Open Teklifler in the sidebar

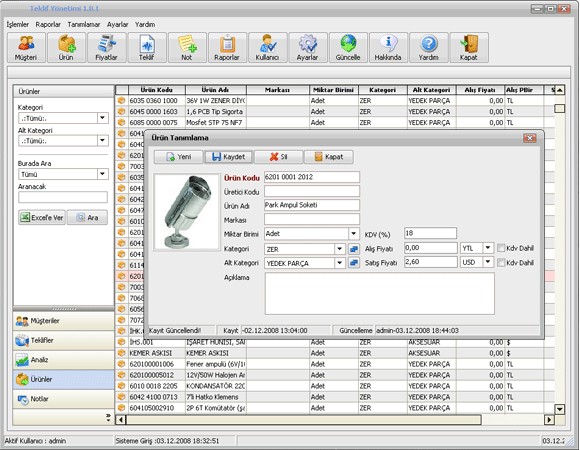[x=63, y=341]
